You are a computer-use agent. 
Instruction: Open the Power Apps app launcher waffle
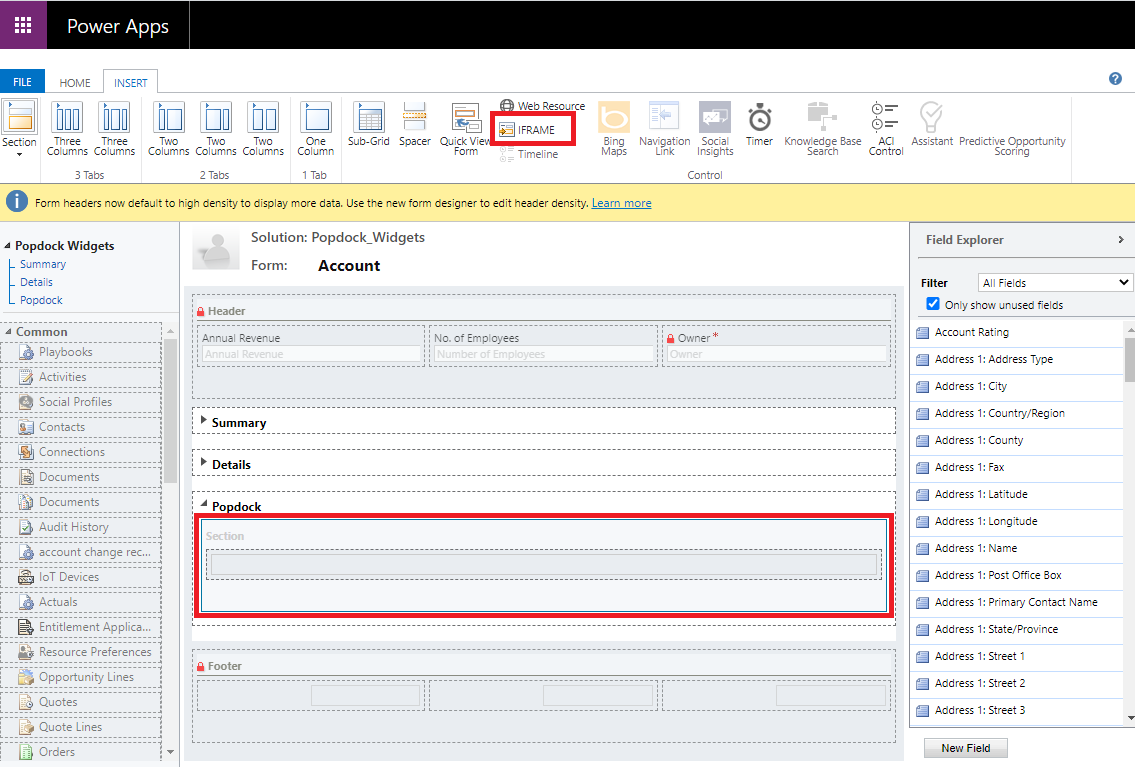coord(23,25)
